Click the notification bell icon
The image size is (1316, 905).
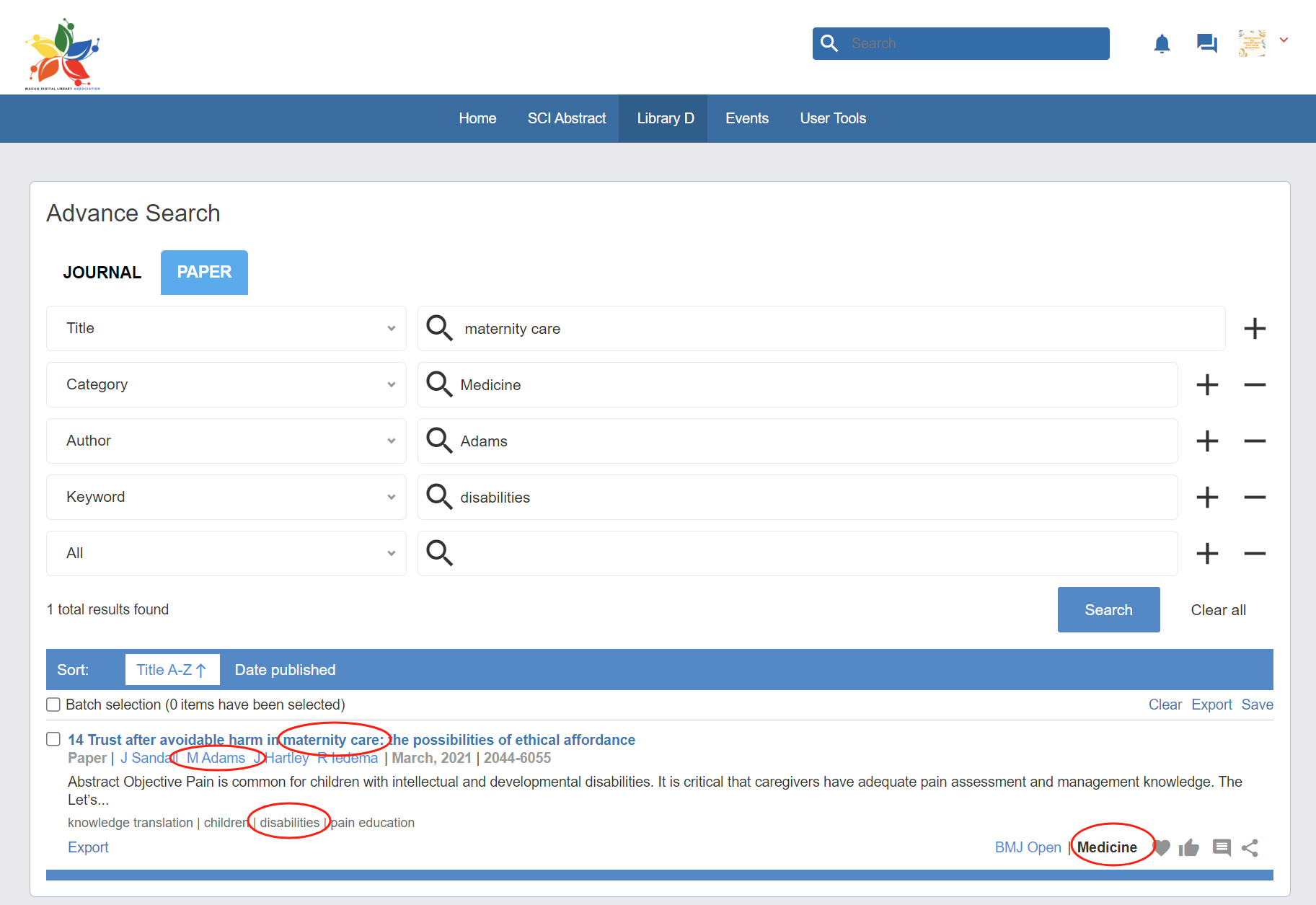pos(1162,44)
